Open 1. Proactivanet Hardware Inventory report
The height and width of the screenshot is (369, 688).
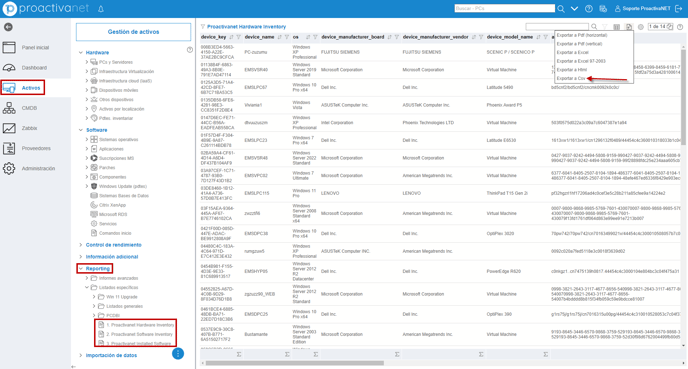pos(136,325)
